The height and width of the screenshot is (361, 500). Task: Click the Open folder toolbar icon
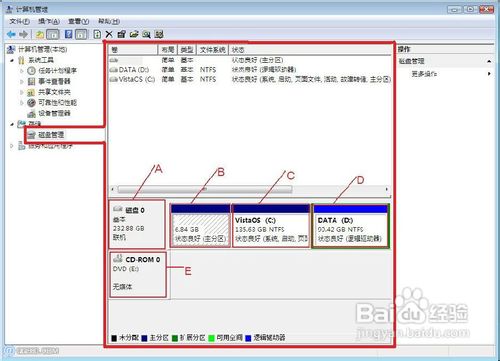click(x=134, y=34)
